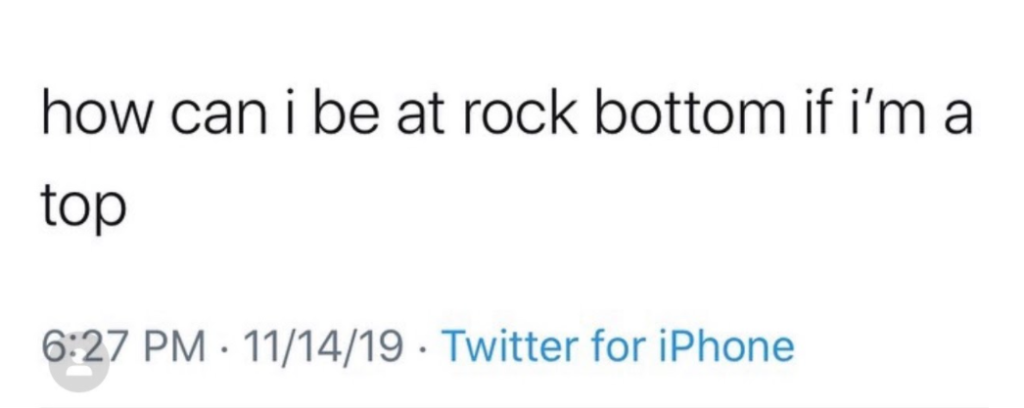Click the word "Twitter" in the source link
Screen dimensions: 1024x408
[x=512, y=346]
